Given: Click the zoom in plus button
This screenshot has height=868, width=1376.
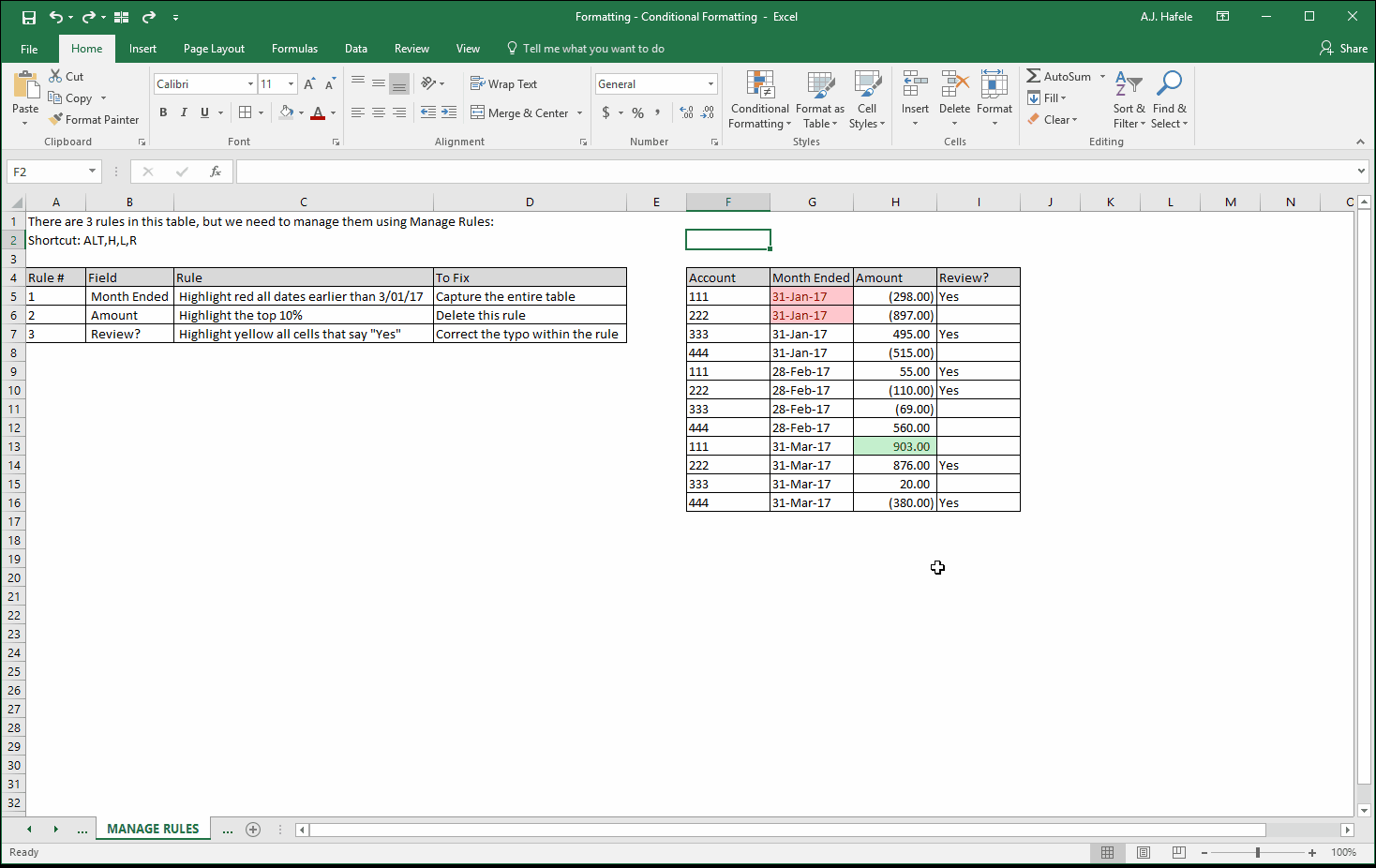Looking at the screenshot, I should coord(1312,852).
